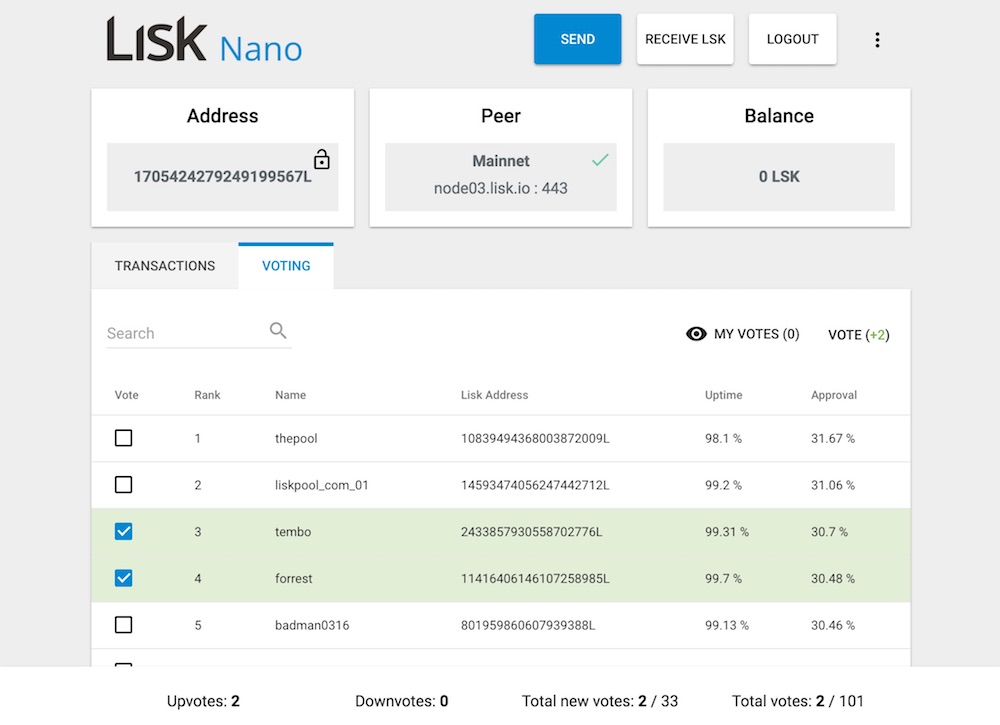Click the search magnifier icon
This screenshot has width=1000, height=725.
(x=277, y=330)
